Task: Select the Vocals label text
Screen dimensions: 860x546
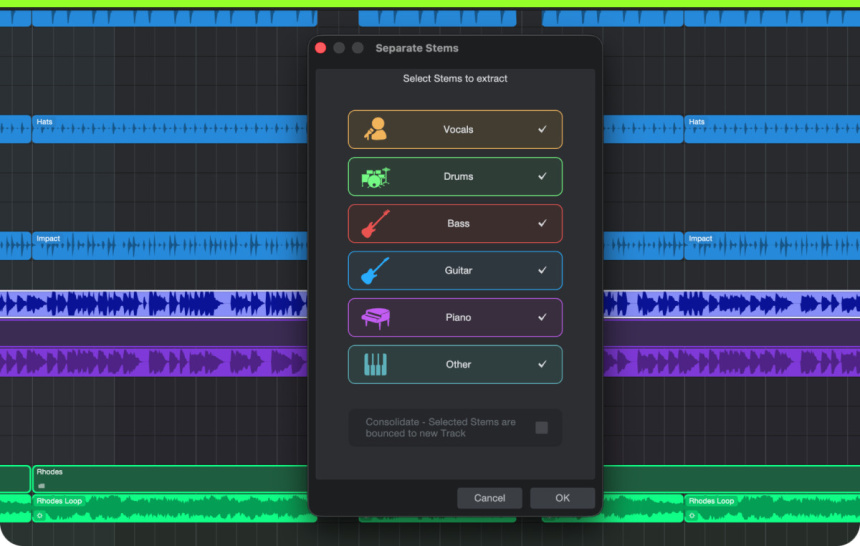Action: pyautogui.click(x=458, y=130)
